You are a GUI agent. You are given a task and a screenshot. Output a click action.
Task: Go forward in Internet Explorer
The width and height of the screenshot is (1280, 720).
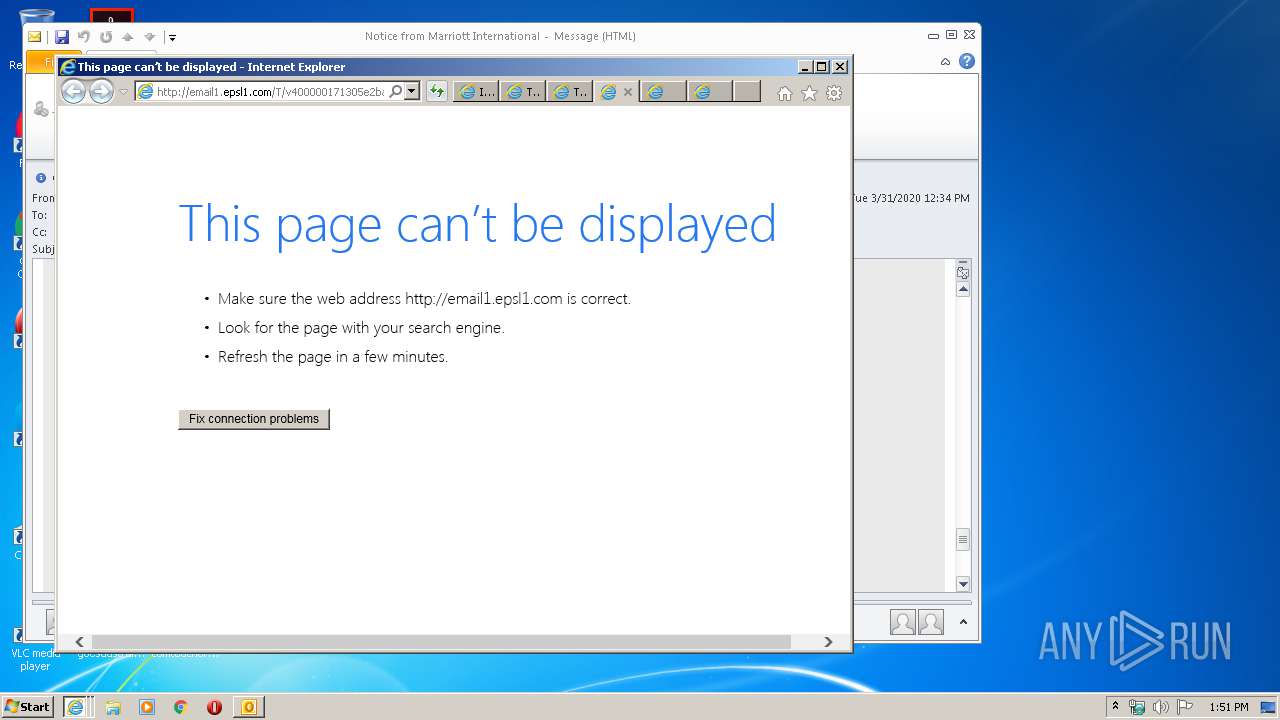click(x=101, y=92)
